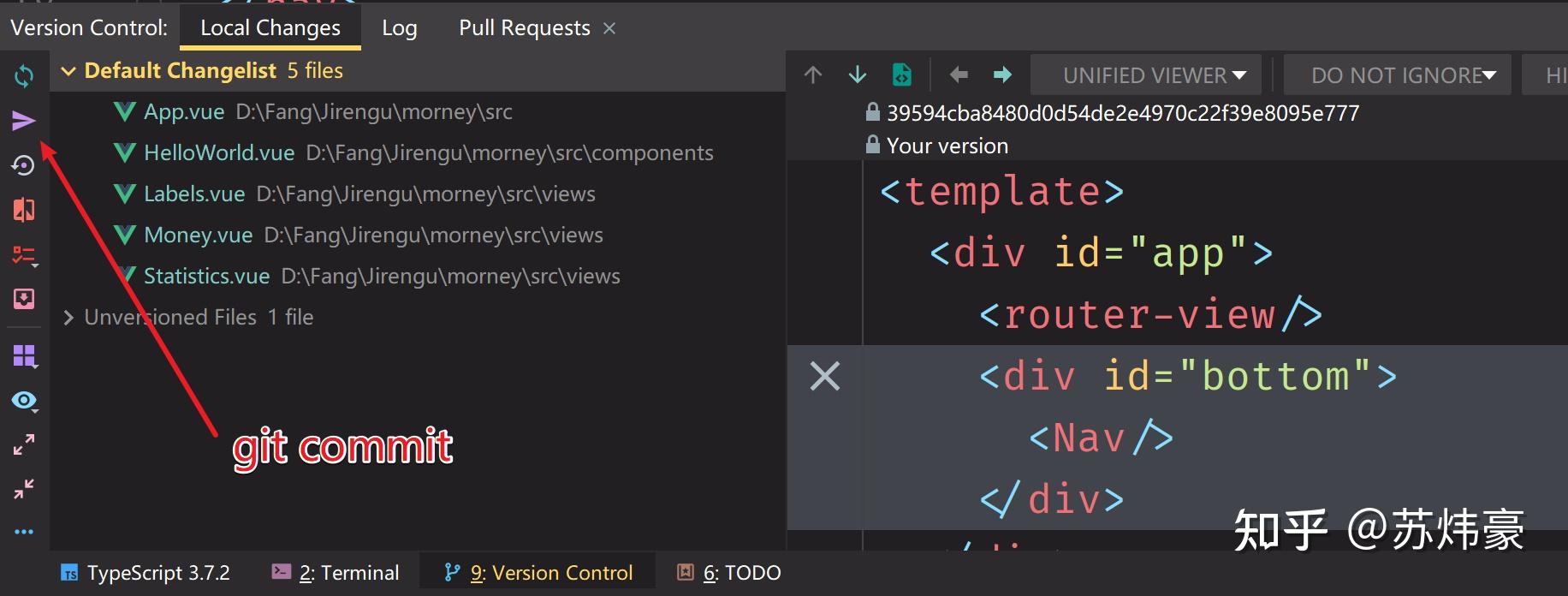Click the Commit arrow icon

(x=24, y=121)
